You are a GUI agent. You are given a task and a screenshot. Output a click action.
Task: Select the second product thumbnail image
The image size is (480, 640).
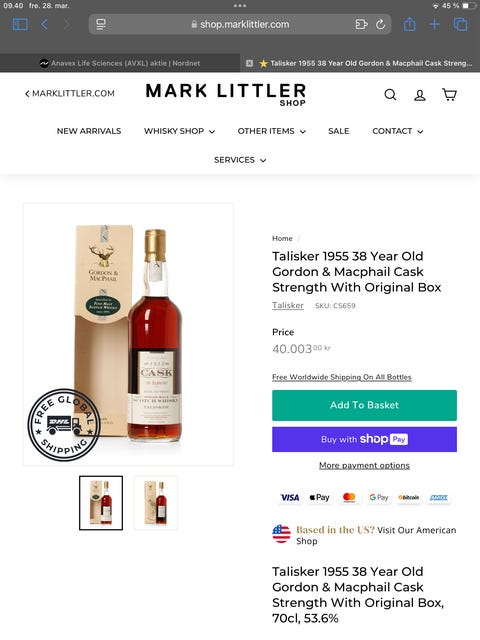[x=156, y=503]
